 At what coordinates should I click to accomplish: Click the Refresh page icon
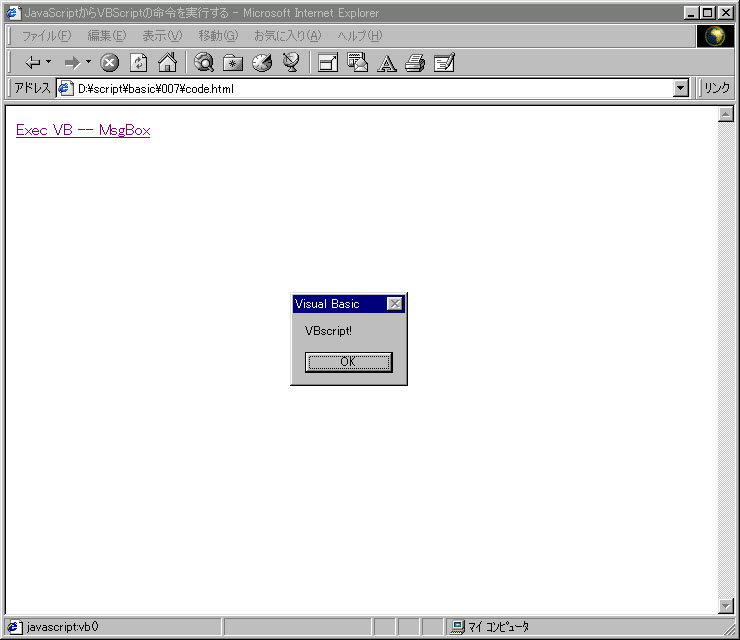[138, 62]
